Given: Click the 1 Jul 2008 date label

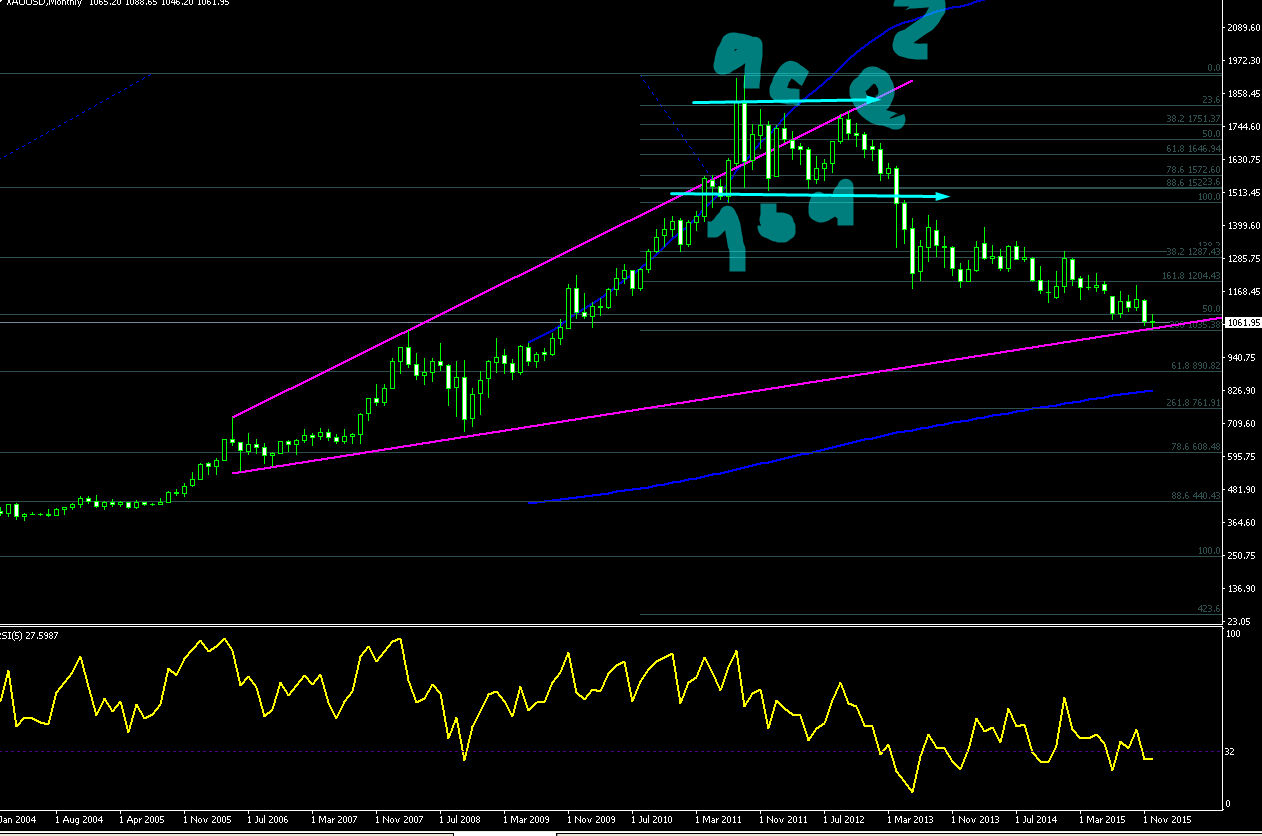Looking at the screenshot, I should click(x=462, y=819).
